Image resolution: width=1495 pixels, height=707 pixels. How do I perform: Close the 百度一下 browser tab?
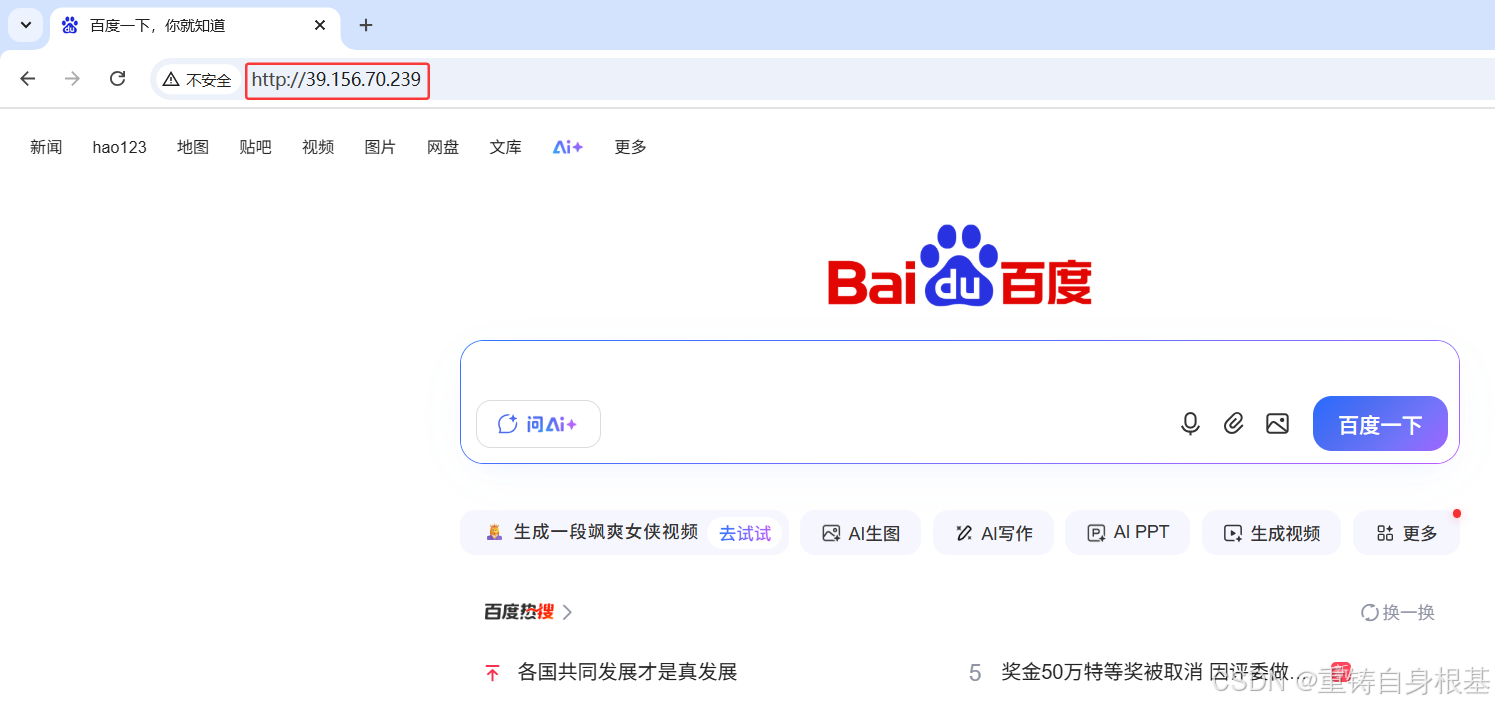point(320,25)
